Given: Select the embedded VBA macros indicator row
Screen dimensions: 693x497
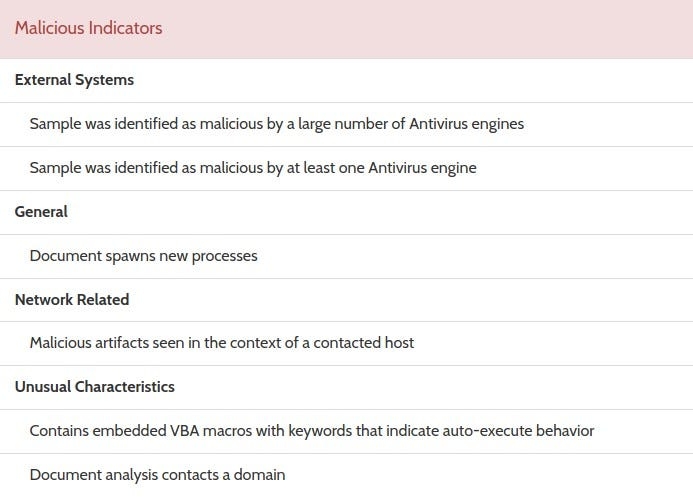Looking at the screenshot, I should pyautogui.click(x=311, y=431).
